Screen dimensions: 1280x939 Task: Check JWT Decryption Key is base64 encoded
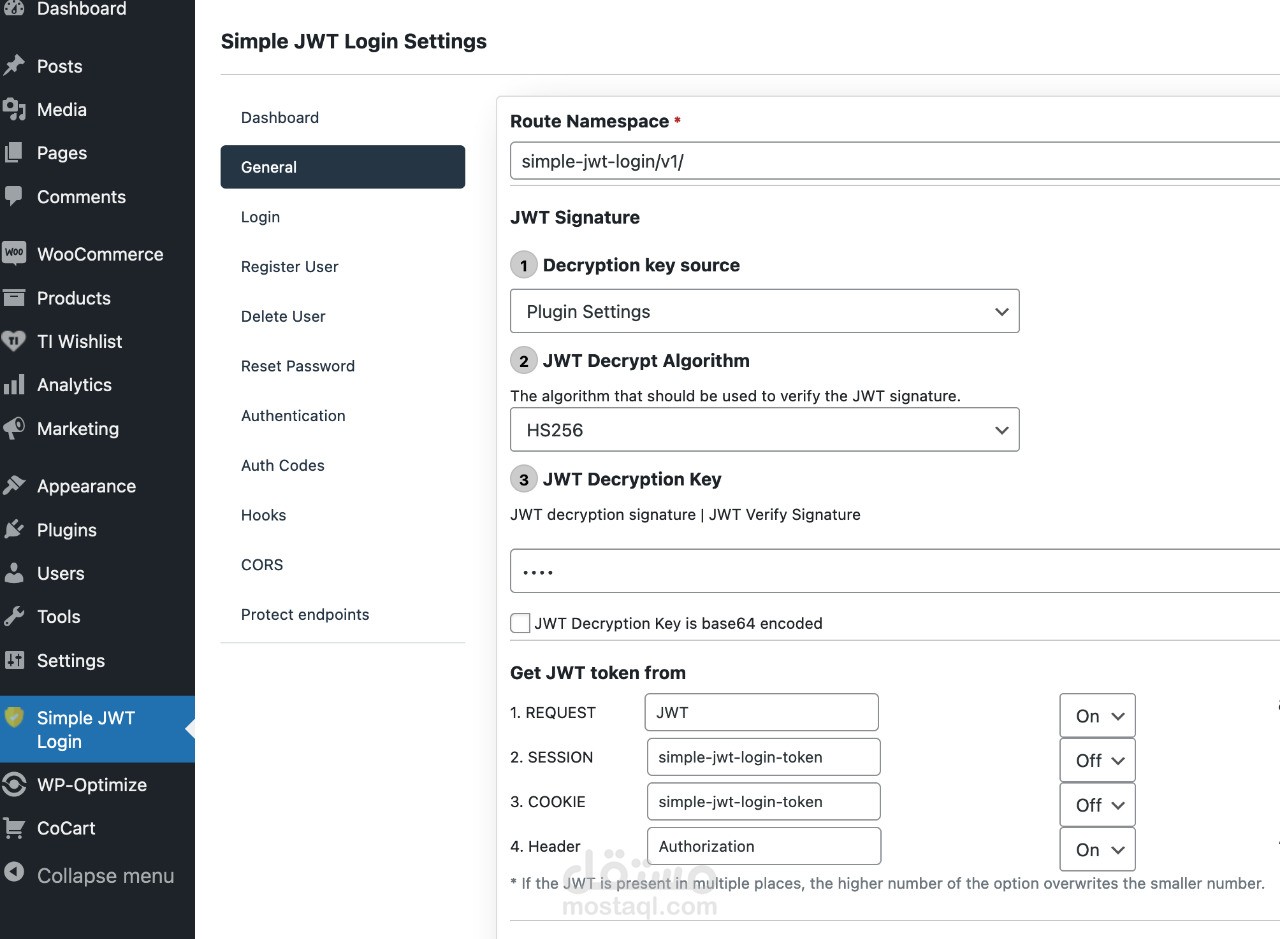520,622
